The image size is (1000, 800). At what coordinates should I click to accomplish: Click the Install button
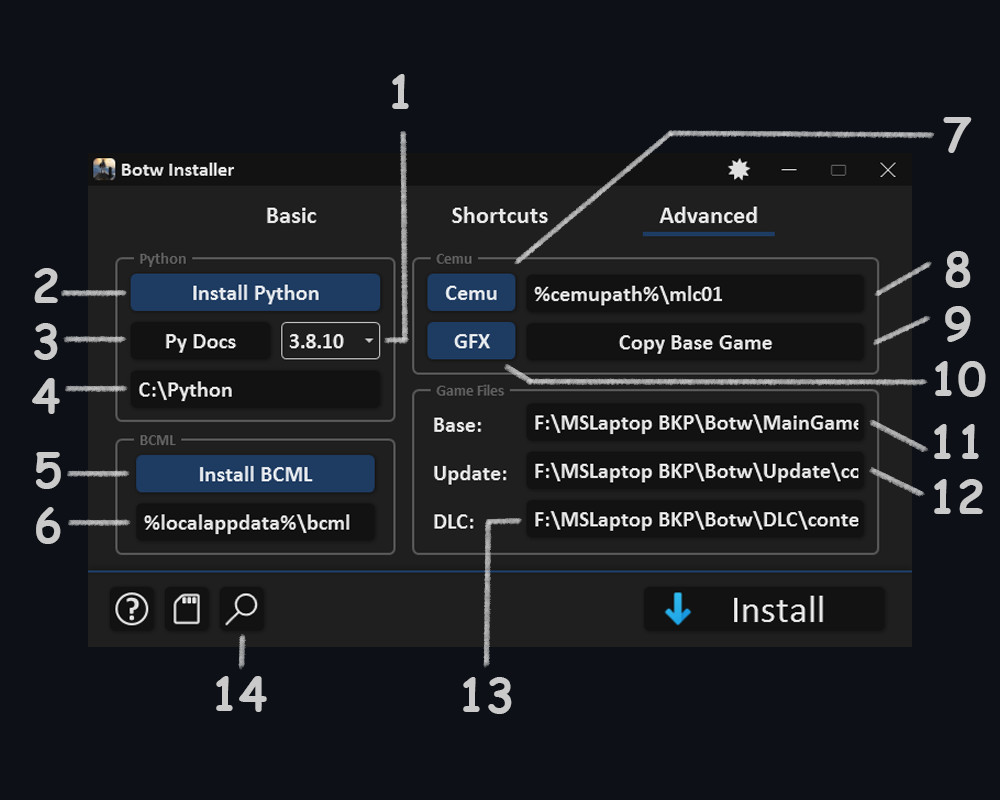point(765,610)
